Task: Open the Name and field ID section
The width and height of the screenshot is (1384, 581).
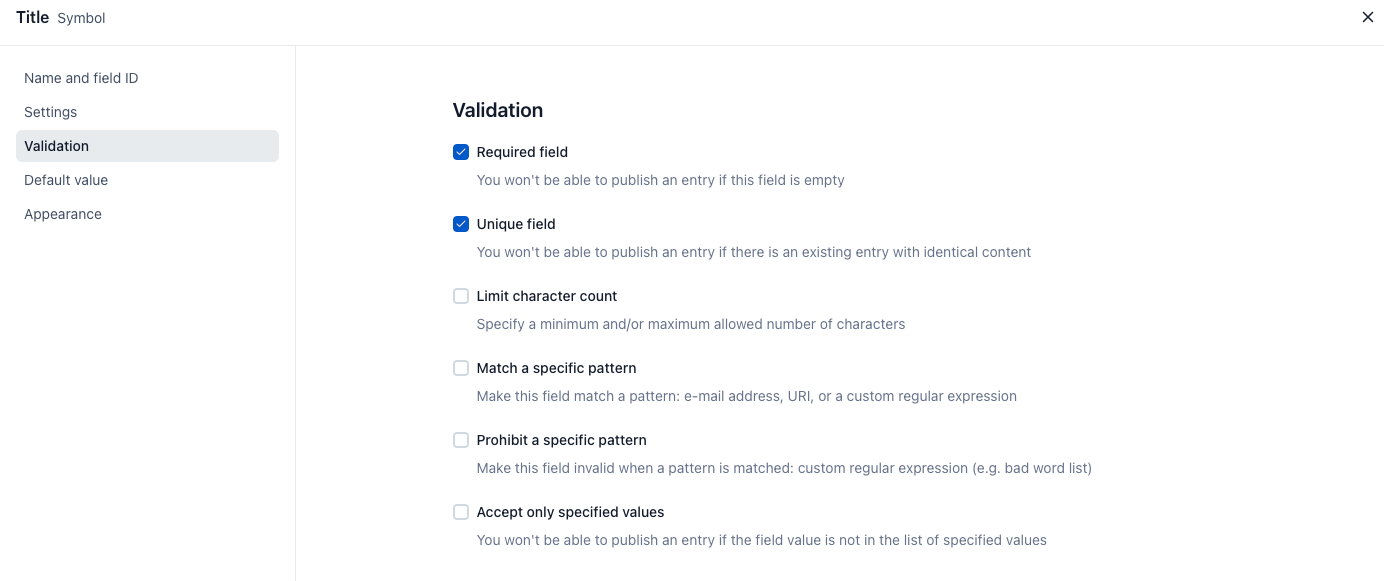Action: point(81,77)
